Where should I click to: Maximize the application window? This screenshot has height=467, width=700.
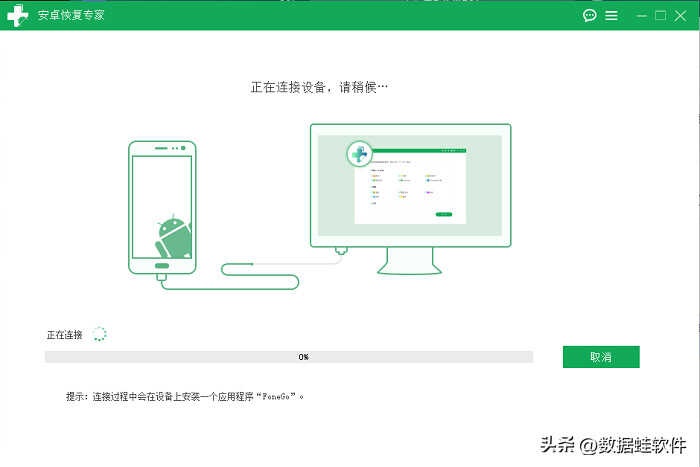[x=661, y=16]
